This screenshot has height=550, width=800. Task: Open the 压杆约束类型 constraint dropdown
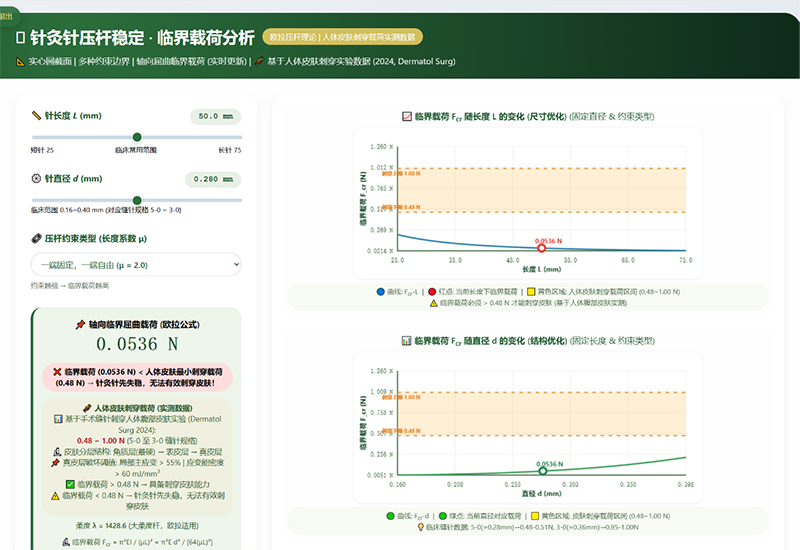[136, 265]
